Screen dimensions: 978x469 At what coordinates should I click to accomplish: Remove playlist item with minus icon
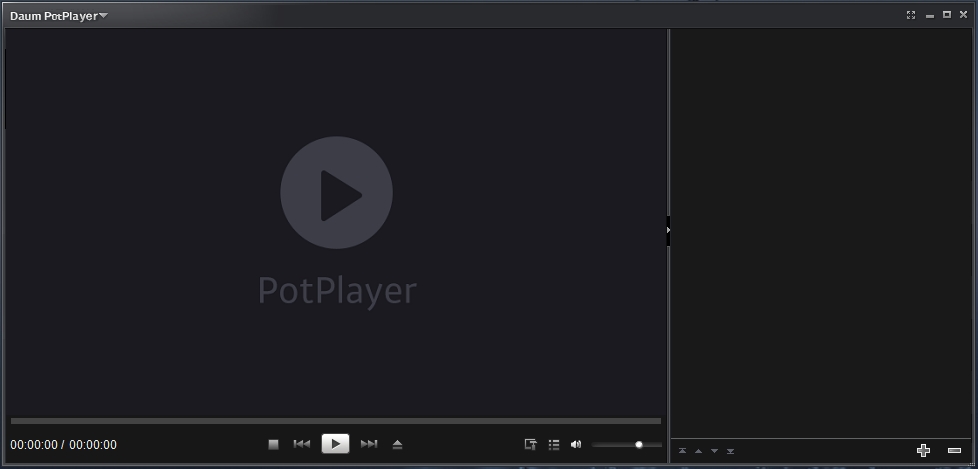point(954,451)
